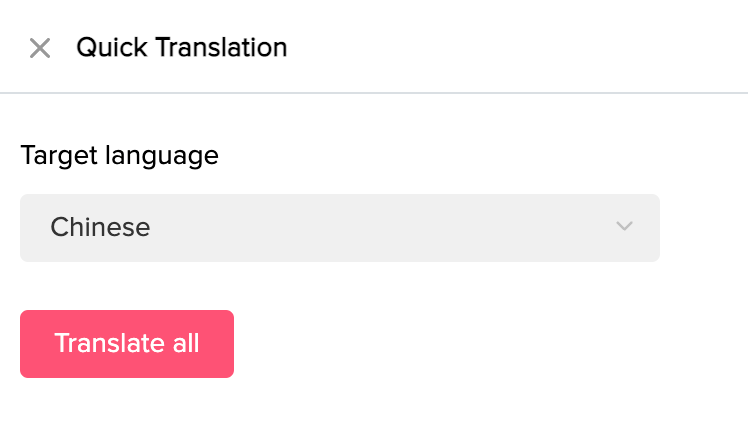The image size is (748, 430).
Task: Click the Target language label
Action: pyautogui.click(x=119, y=156)
